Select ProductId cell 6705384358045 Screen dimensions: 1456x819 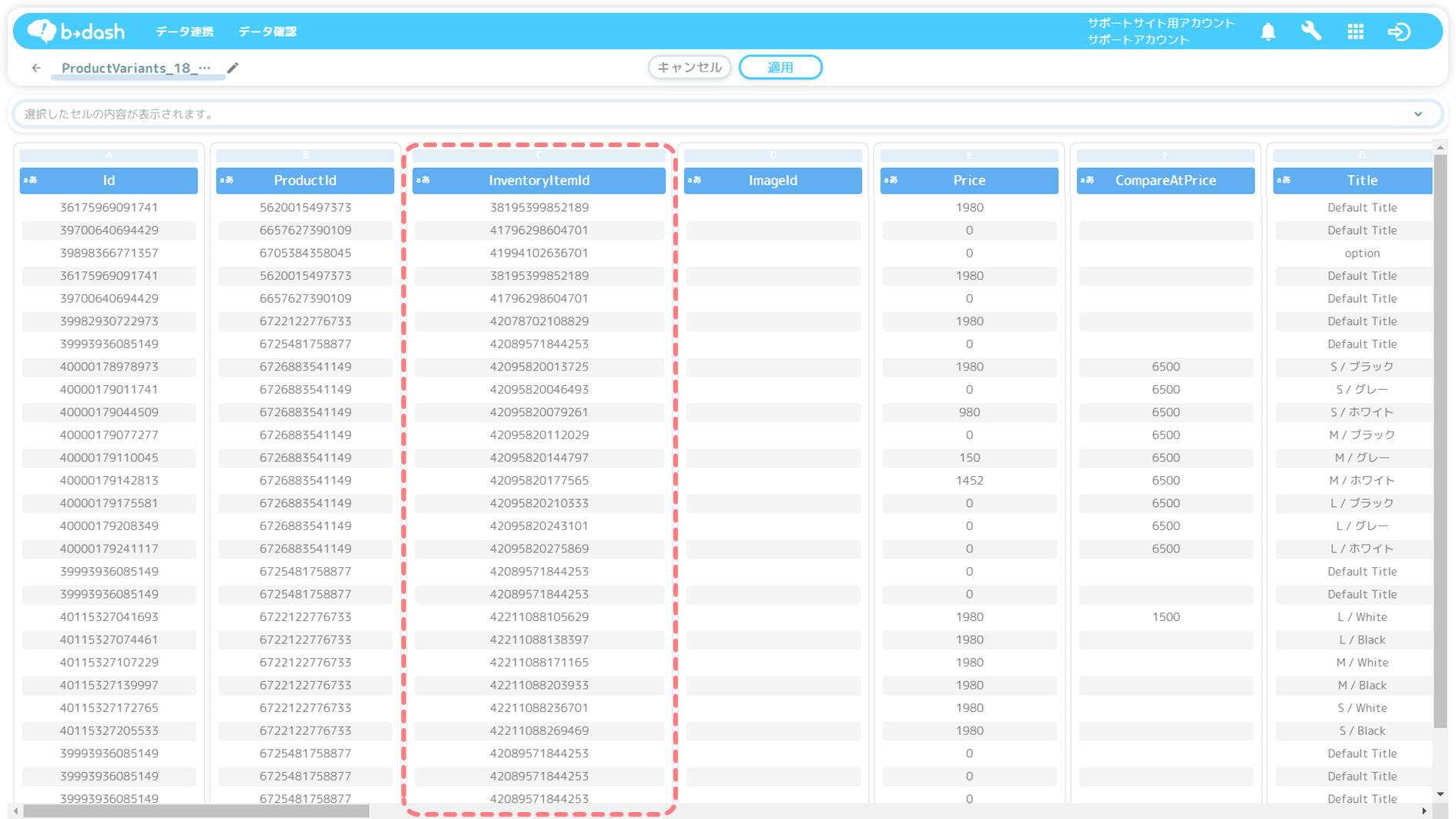tap(305, 253)
